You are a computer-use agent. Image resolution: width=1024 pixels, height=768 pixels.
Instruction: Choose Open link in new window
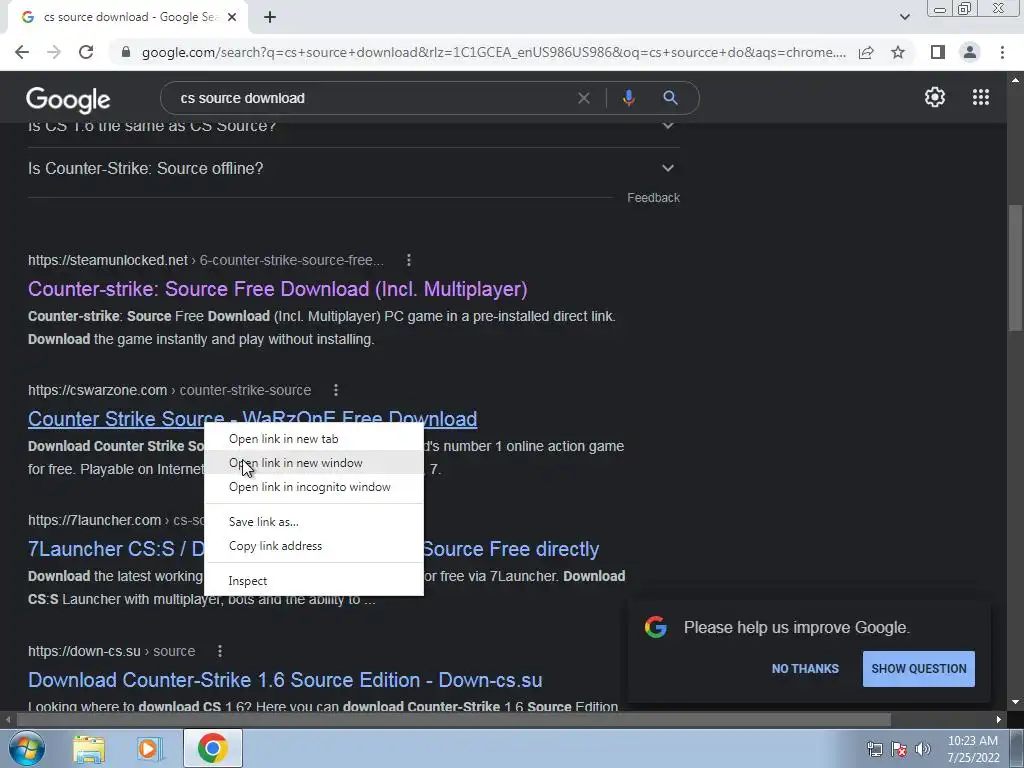(x=314, y=463)
